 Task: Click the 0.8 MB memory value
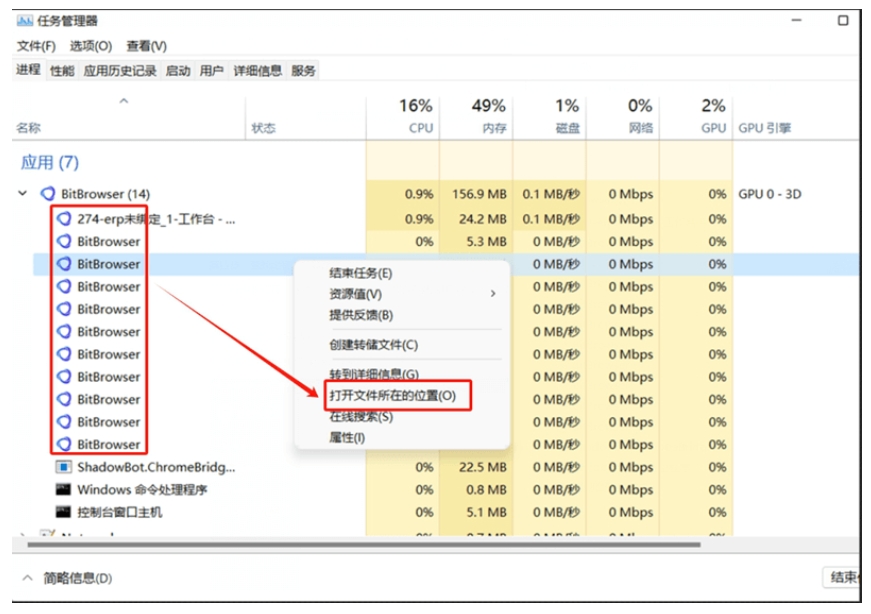486,490
